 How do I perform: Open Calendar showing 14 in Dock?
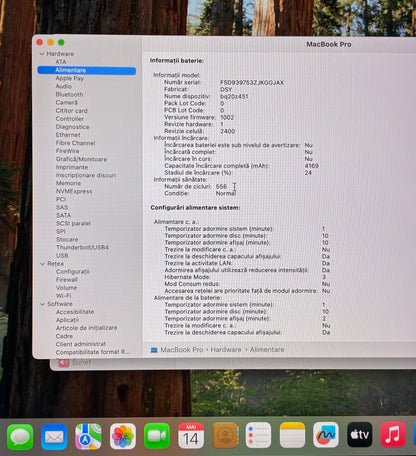click(191, 436)
